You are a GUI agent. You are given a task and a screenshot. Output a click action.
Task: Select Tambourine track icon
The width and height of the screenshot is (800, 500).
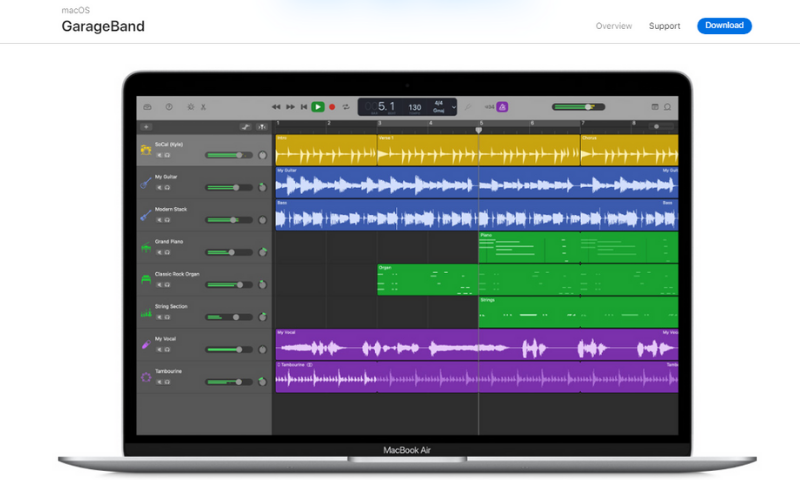[146, 377]
